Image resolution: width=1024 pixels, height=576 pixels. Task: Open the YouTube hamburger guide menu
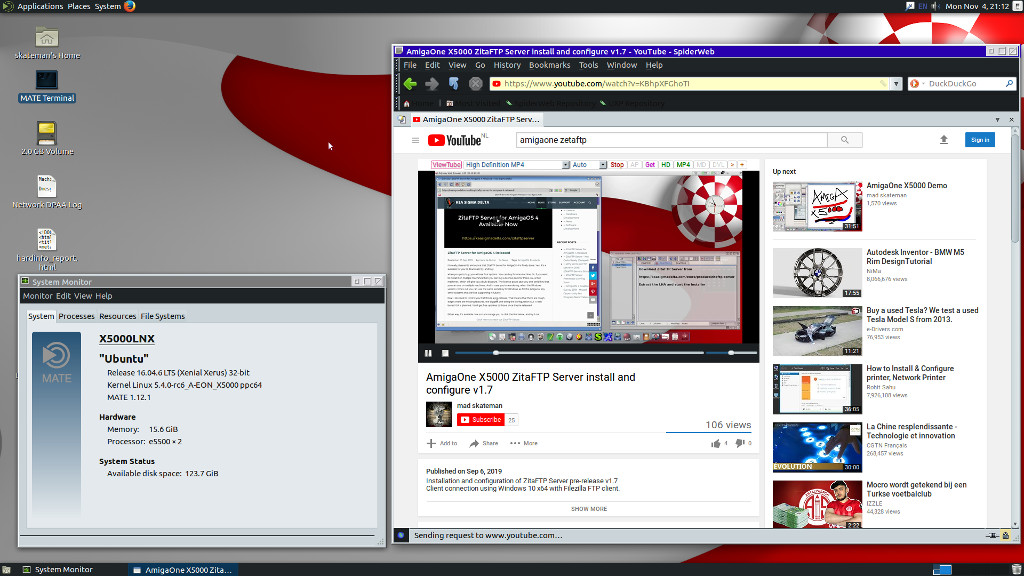415,140
